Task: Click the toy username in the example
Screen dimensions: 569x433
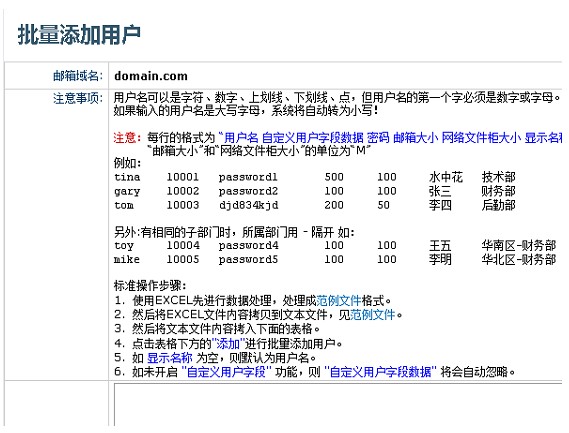Action: [124, 246]
